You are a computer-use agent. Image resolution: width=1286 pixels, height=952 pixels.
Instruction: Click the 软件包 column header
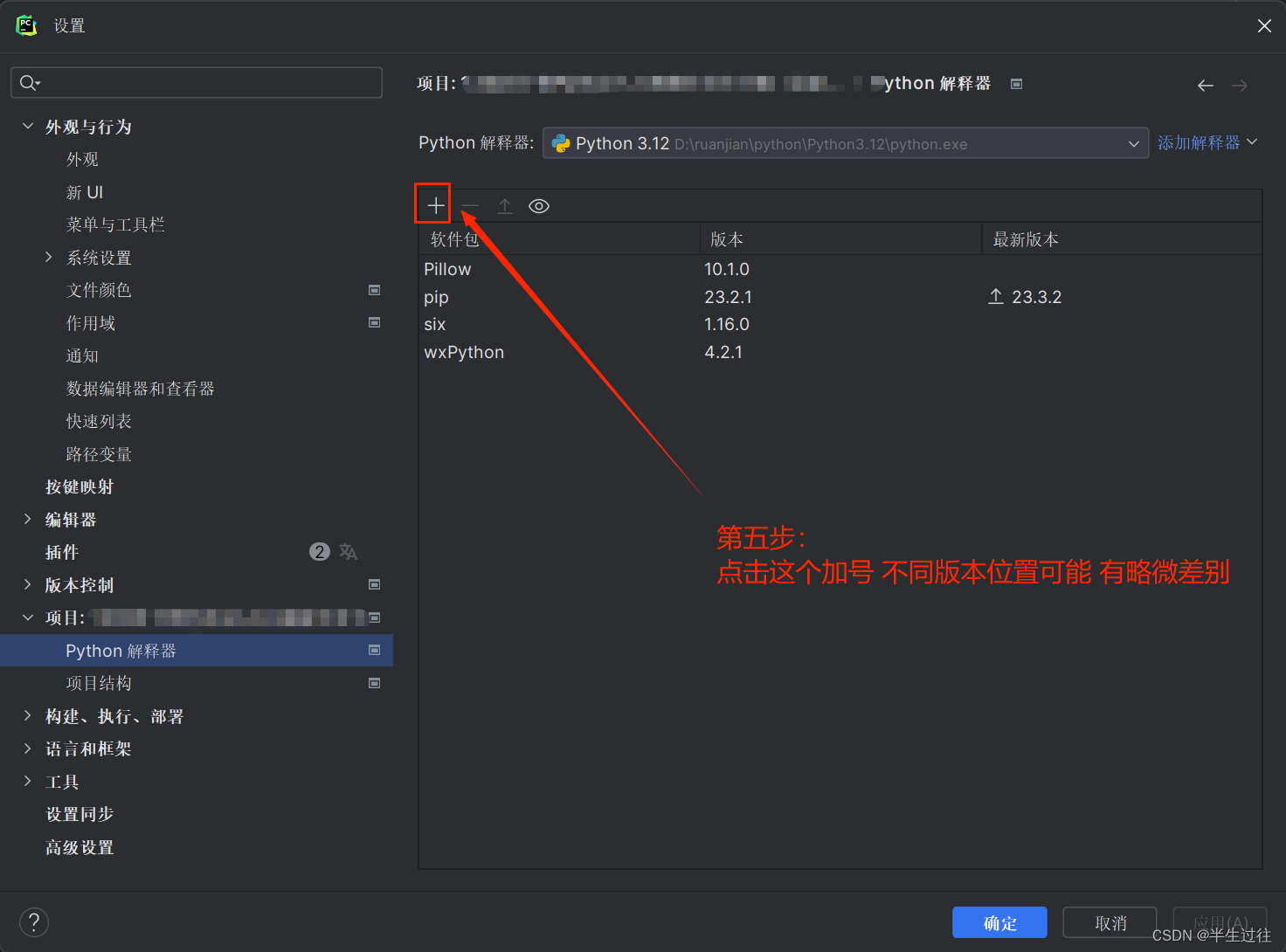(x=560, y=239)
